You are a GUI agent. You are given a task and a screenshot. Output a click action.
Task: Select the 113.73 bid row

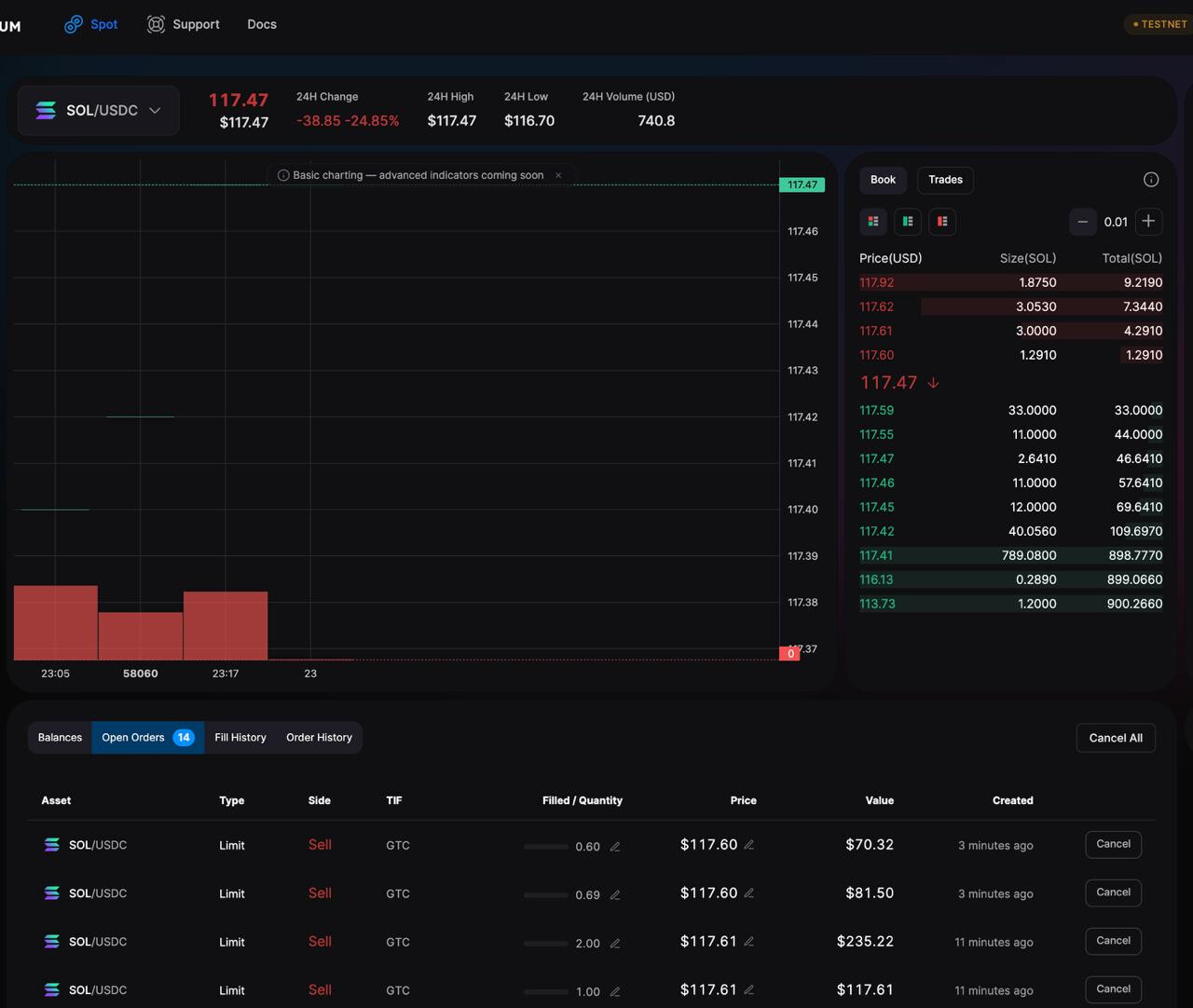(1010, 604)
